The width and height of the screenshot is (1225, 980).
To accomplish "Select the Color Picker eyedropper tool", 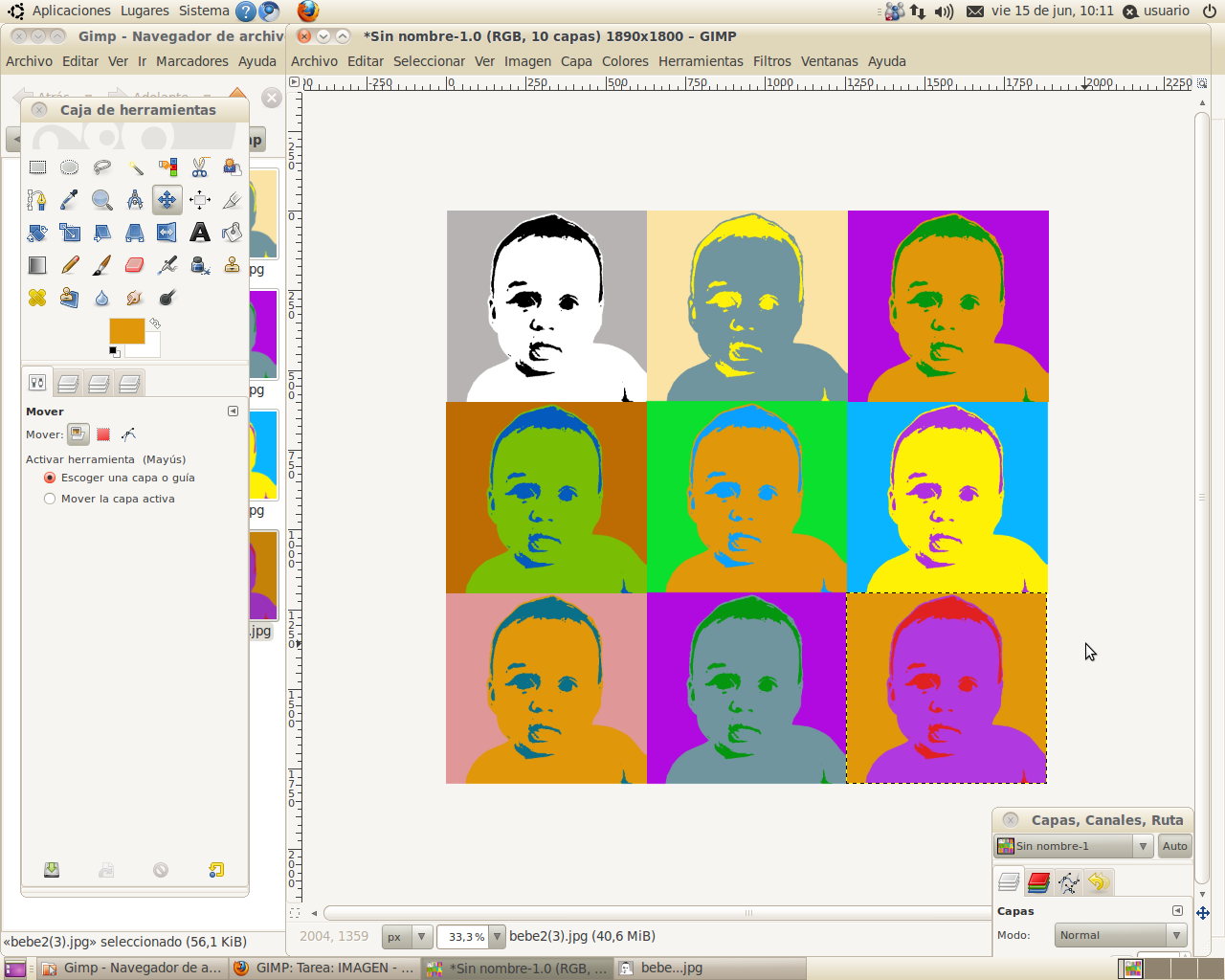I will [69, 200].
